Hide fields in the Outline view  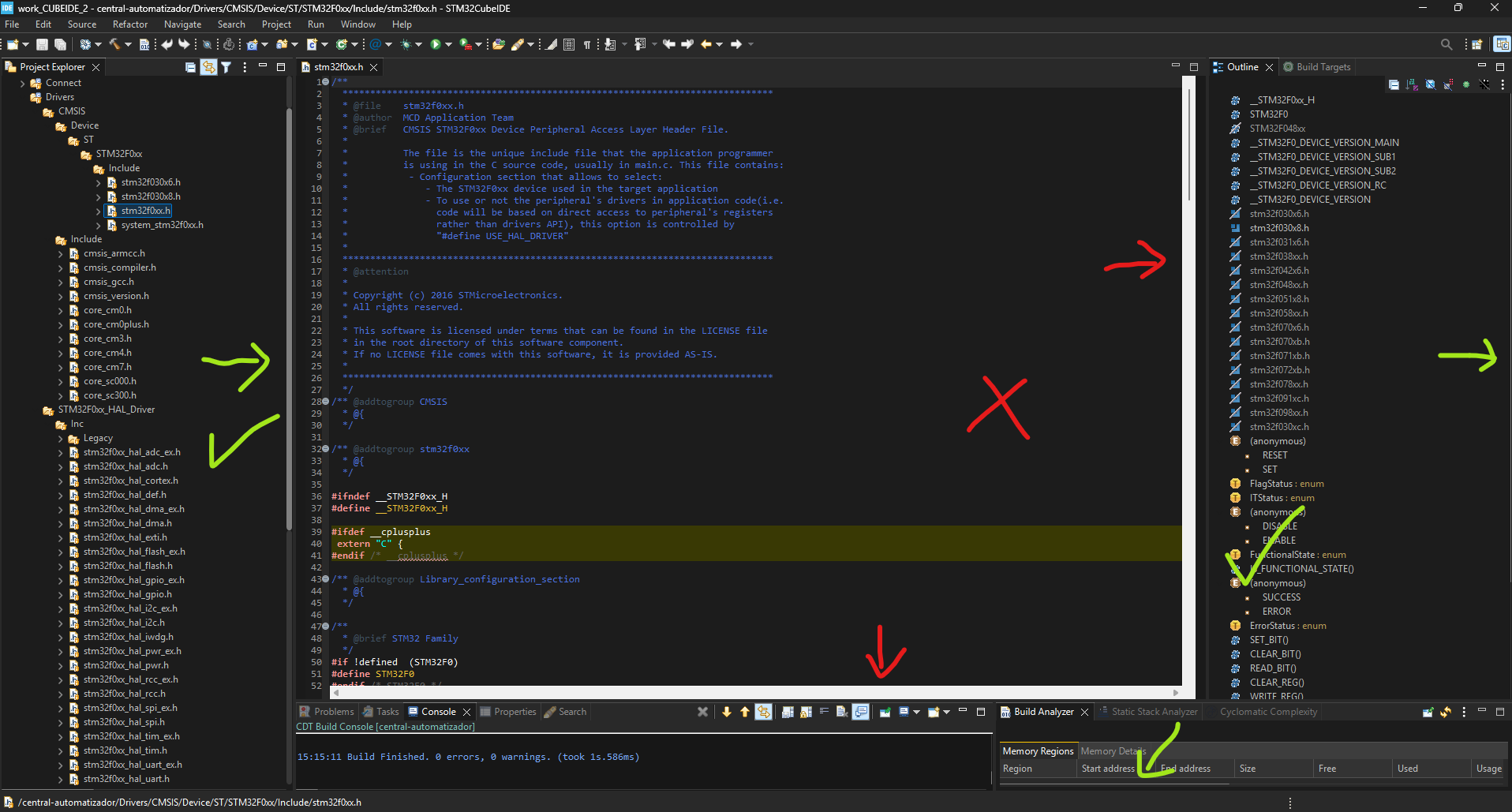coord(1430,84)
